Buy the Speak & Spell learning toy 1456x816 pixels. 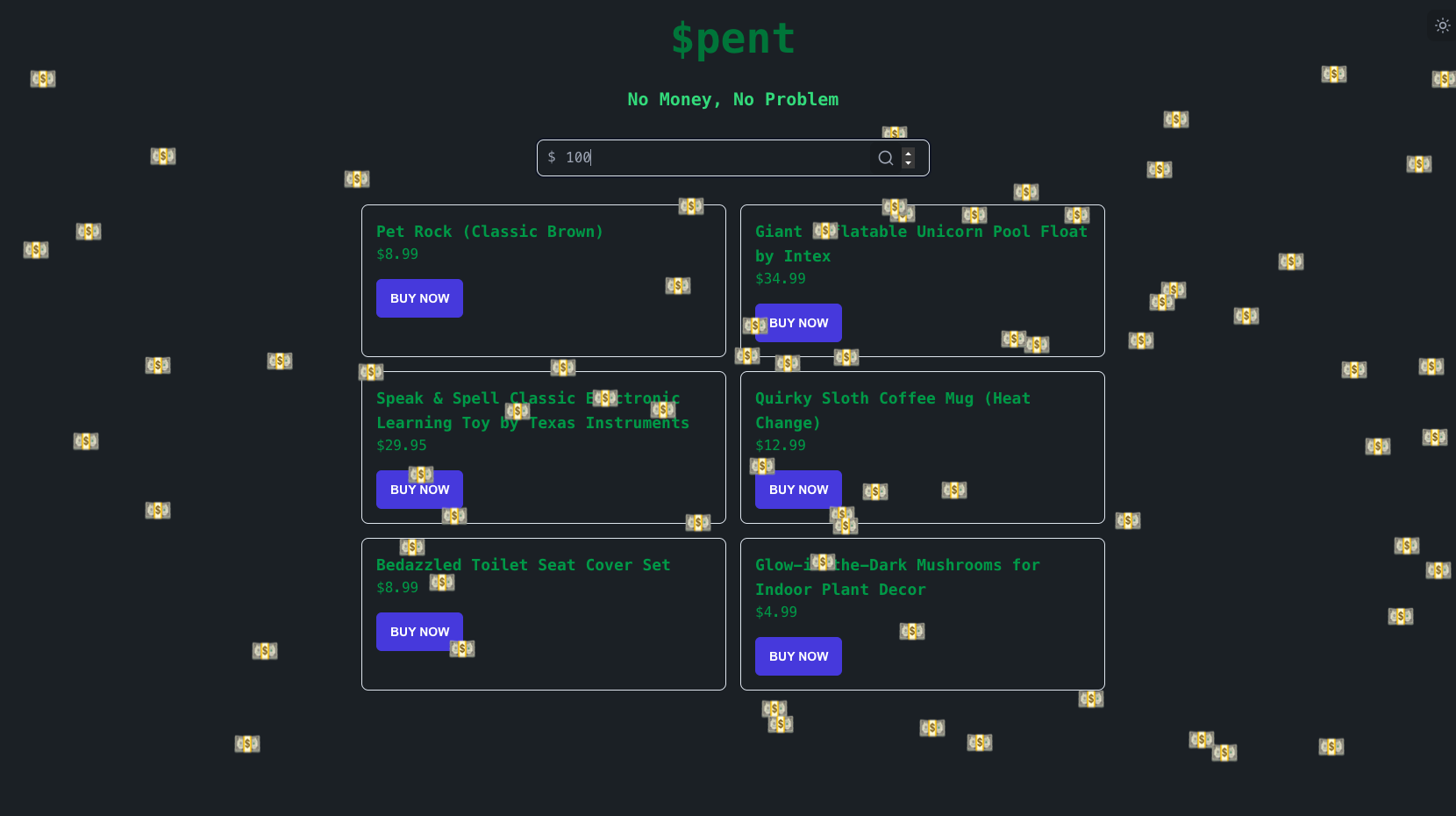(419, 490)
